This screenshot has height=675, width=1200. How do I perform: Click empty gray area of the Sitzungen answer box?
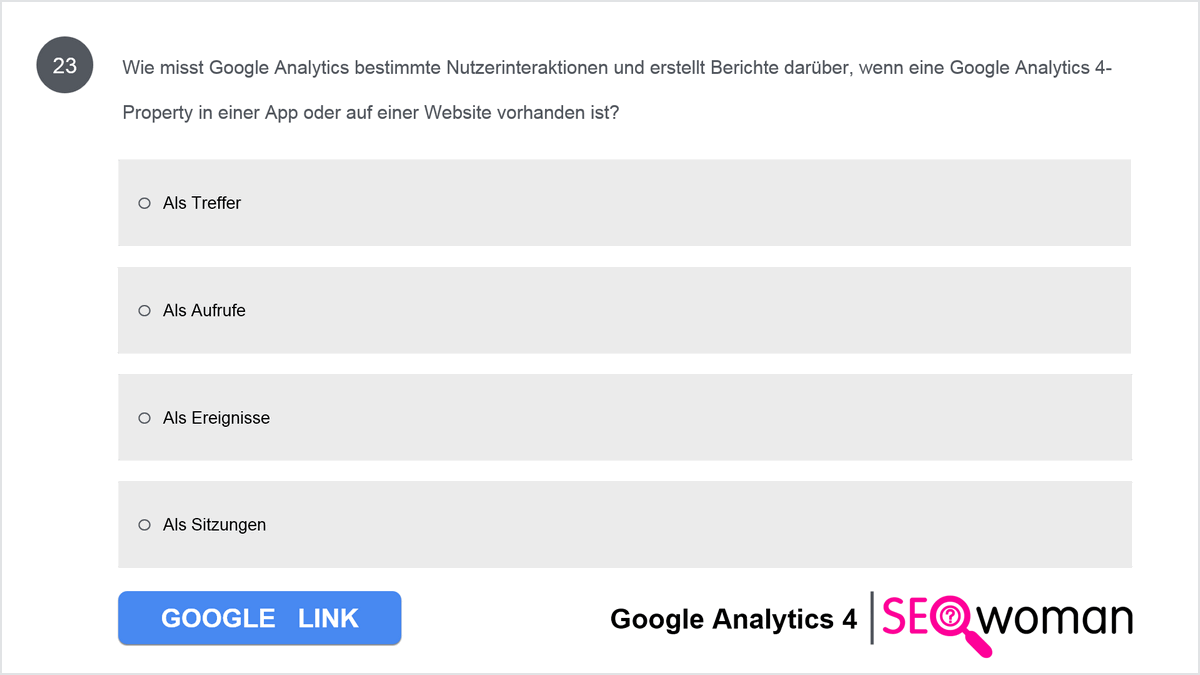[x=700, y=525]
